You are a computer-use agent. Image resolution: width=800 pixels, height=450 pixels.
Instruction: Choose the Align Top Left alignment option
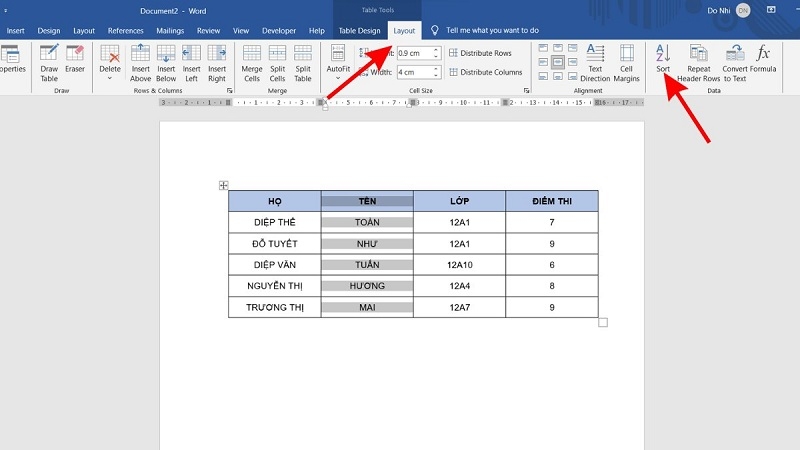(544, 48)
